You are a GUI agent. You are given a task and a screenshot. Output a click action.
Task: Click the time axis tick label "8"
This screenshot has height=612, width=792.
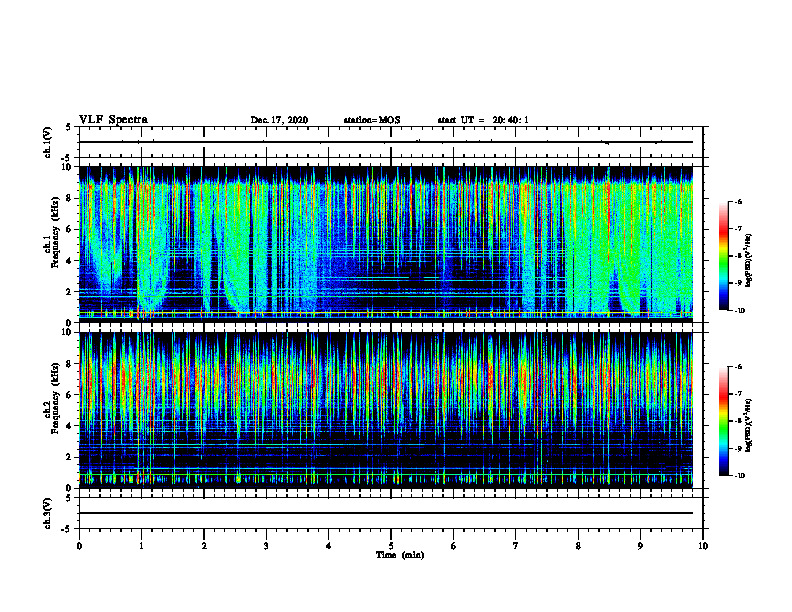click(578, 546)
